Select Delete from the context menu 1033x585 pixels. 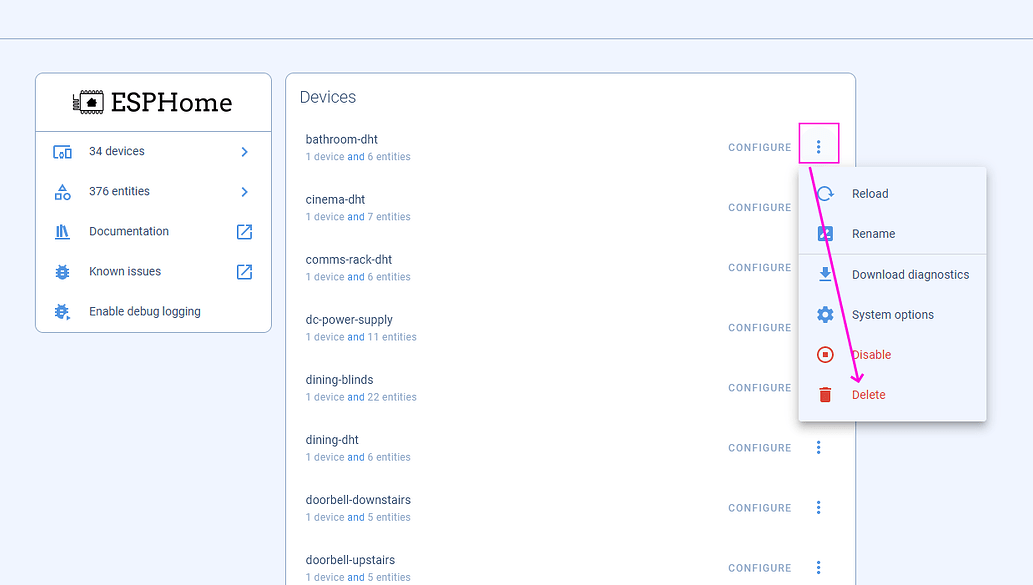[868, 394]
